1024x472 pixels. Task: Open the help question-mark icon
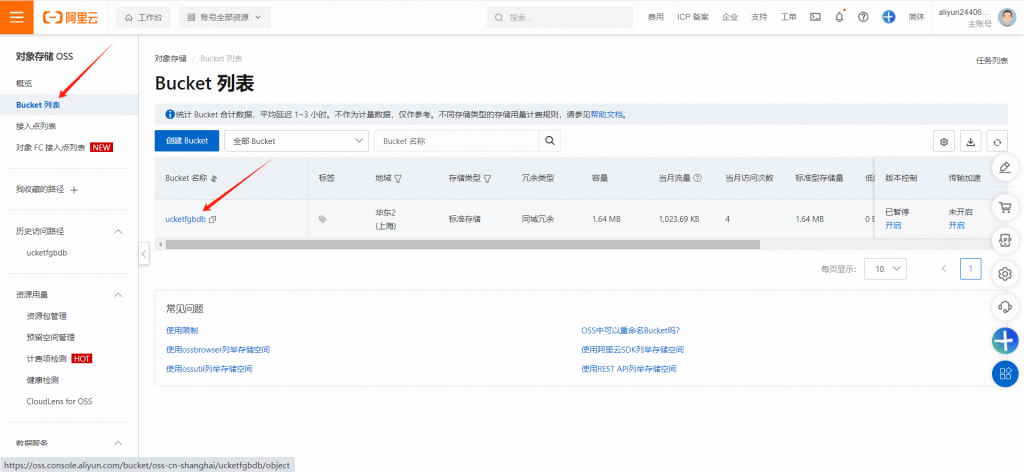(863, 17)
